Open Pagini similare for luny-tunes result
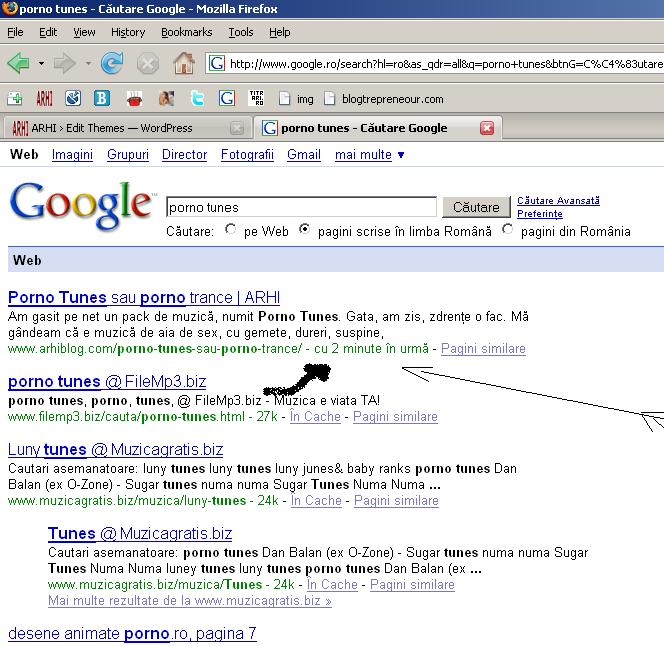 point(396,501)
